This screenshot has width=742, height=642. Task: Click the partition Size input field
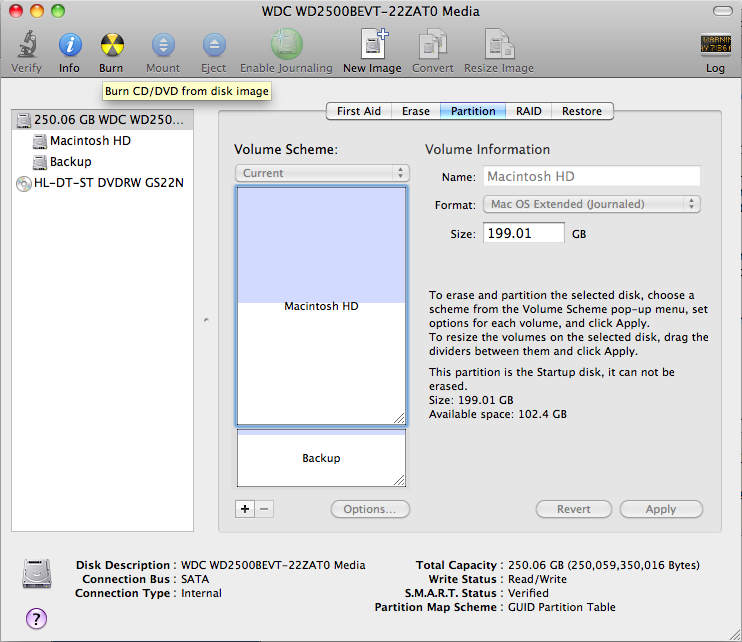[523, 233]
